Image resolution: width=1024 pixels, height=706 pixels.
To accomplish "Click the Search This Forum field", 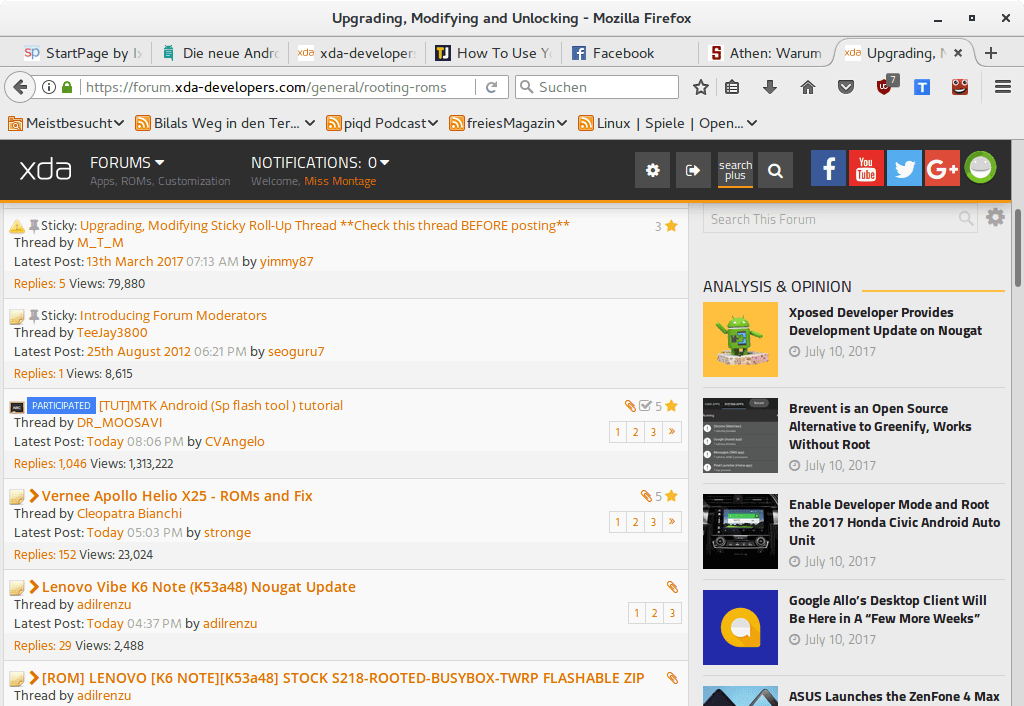I will coord(830,219).
